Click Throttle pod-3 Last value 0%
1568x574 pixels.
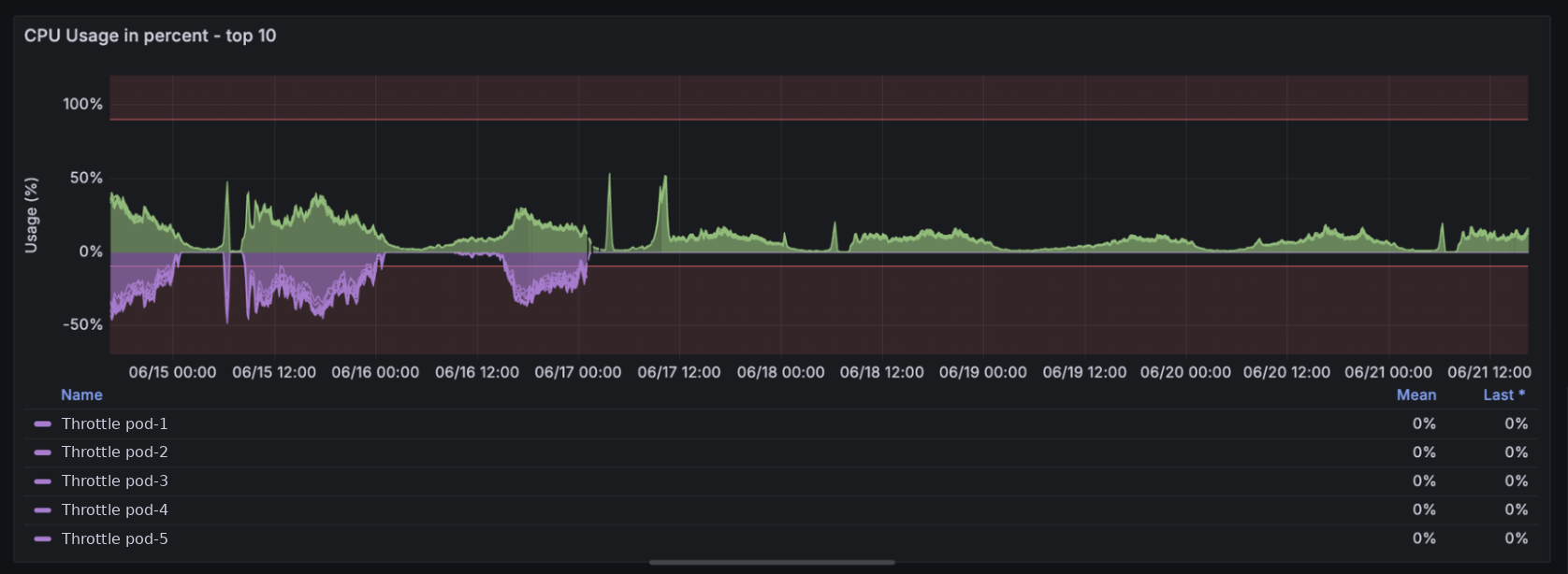coord(1517,481)
